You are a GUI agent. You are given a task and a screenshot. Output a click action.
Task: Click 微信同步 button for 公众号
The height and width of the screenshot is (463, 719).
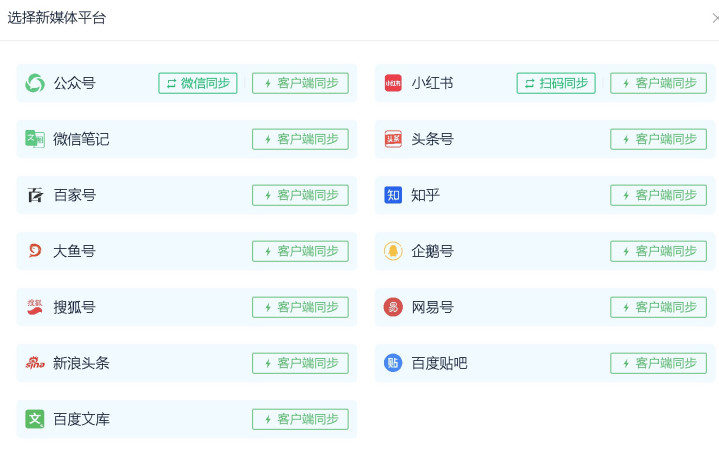pos(198,83)
